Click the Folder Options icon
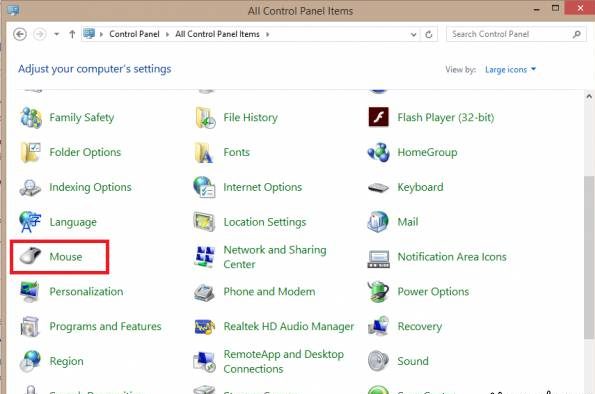The image size is (595, 394). coord(30,152)
